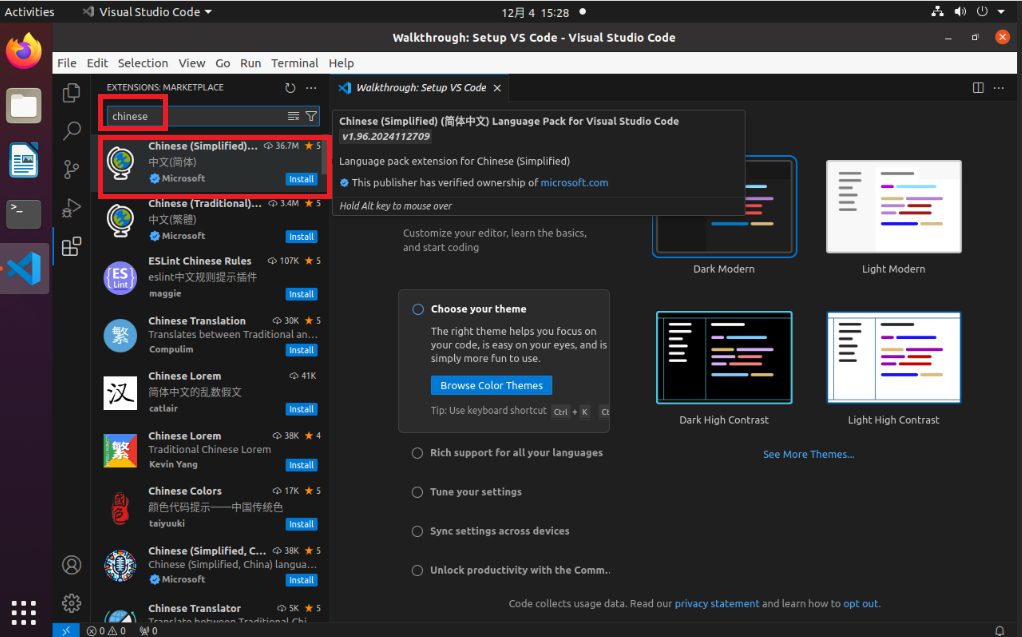Screen dimensions: 1022x637
Task: Open the opt out link
Action: coord(860,604)
